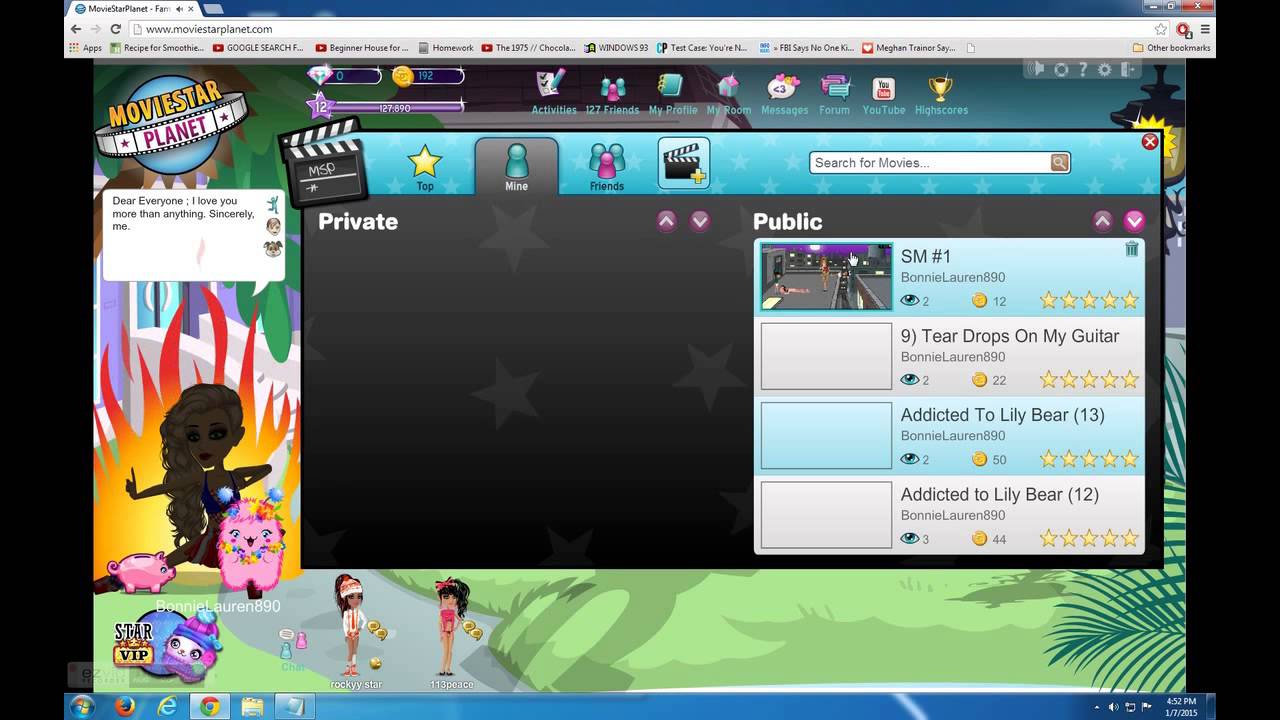Switch to the Friends movies tab

[x=607, y=167]
